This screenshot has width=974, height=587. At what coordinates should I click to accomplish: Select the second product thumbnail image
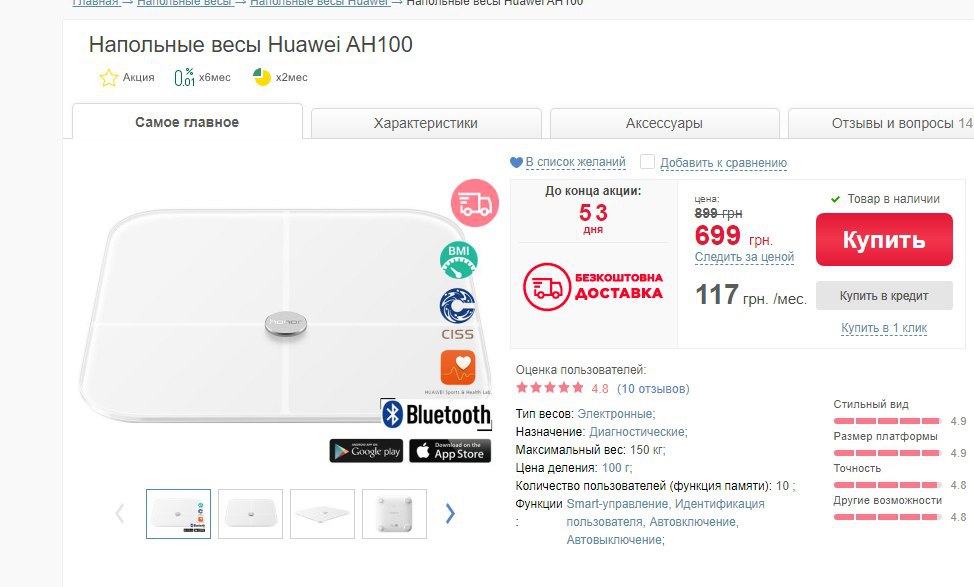[x=250, y=514]
